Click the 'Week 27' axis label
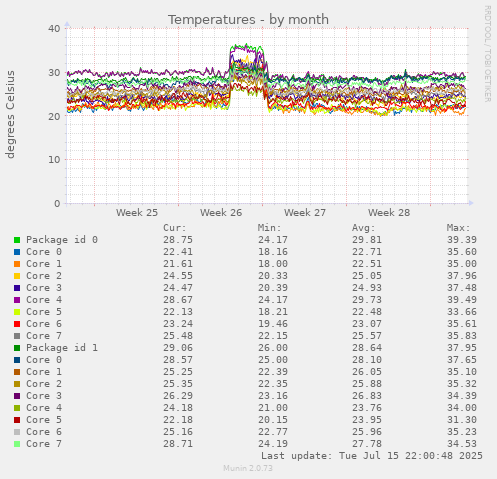Viewport: 497px width, 479px height. click(305, 213)
